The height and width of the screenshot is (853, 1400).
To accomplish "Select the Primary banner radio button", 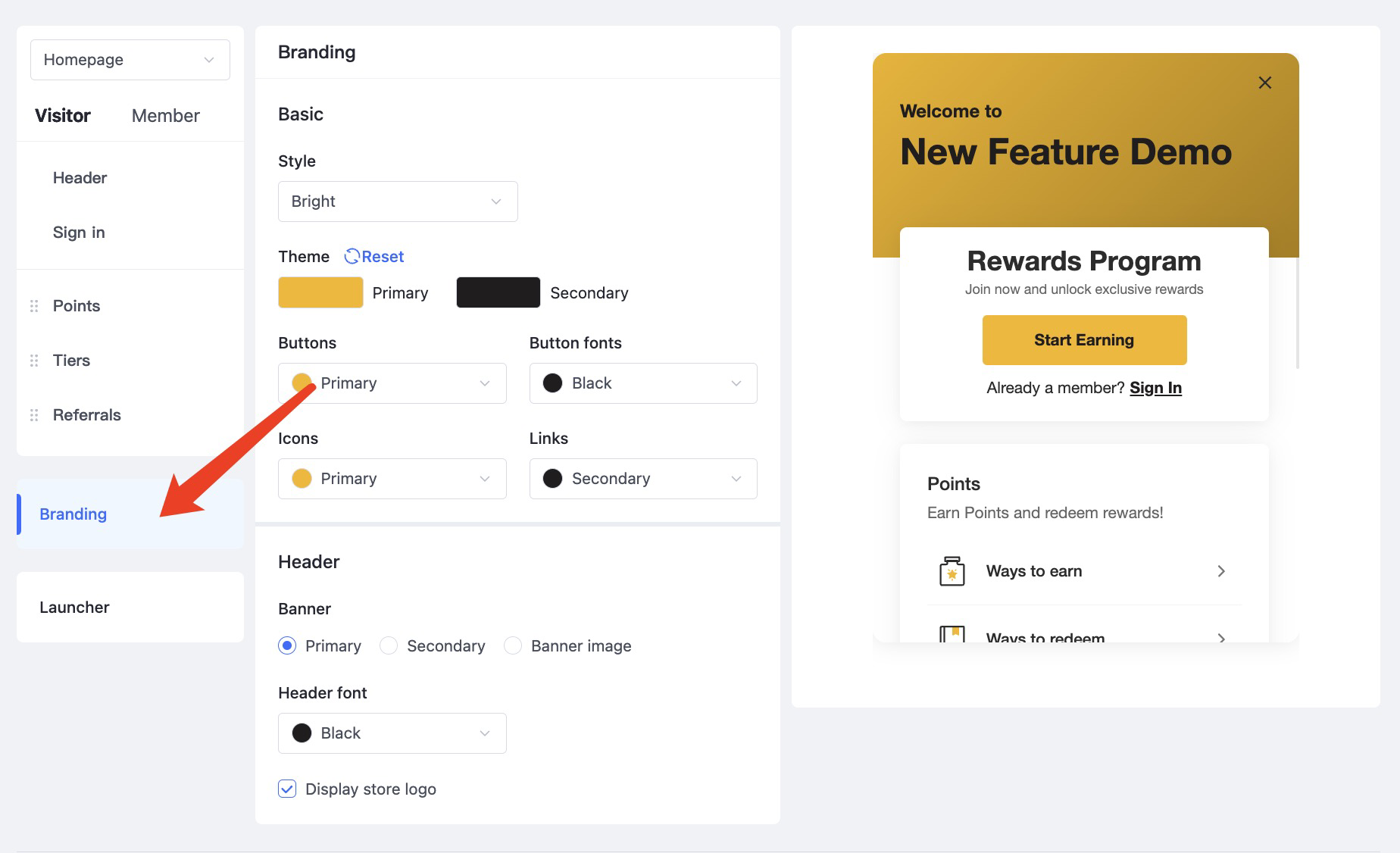I will coord(287,645).
